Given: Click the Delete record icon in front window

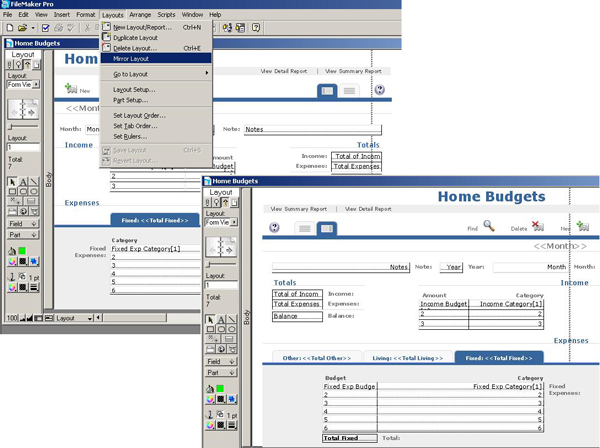Looking at the screenshot, I should [538, 226].
